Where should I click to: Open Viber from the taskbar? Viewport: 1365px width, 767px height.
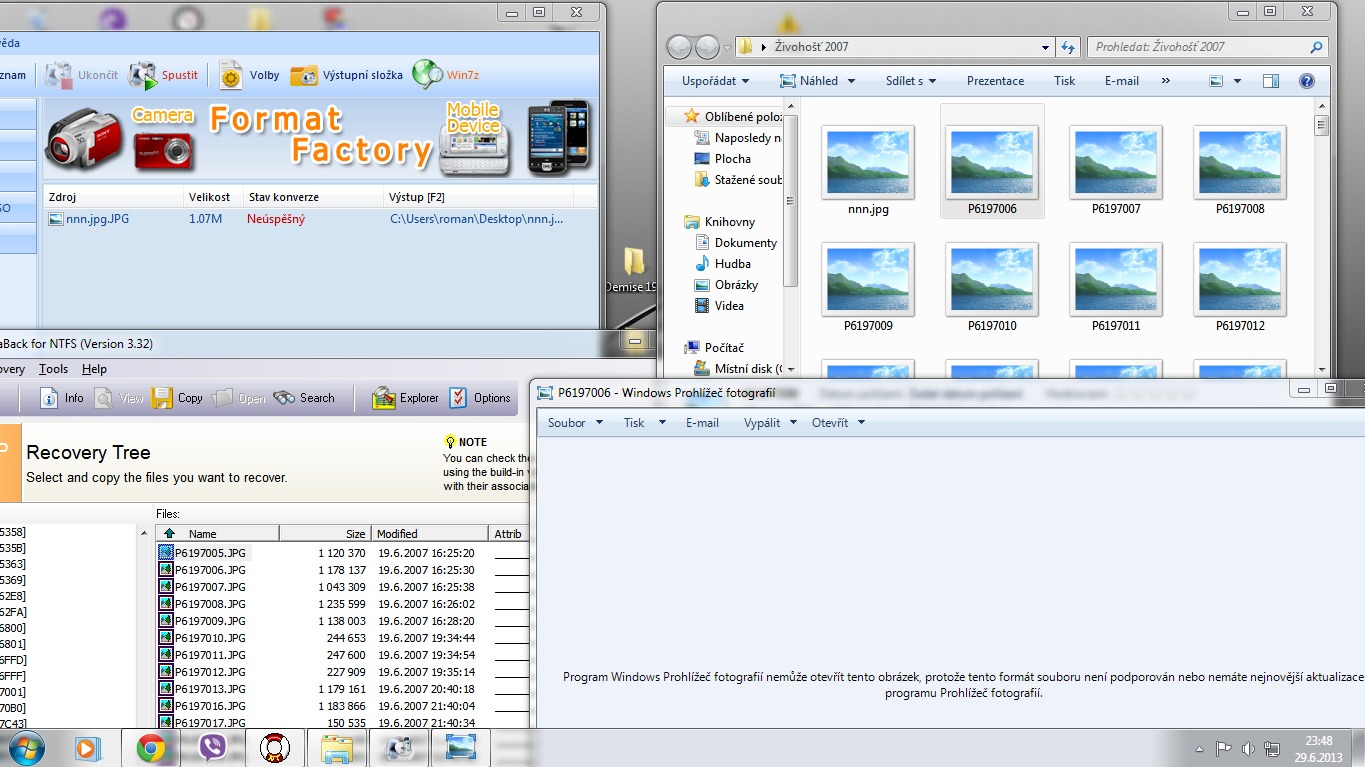coord(212,748)
